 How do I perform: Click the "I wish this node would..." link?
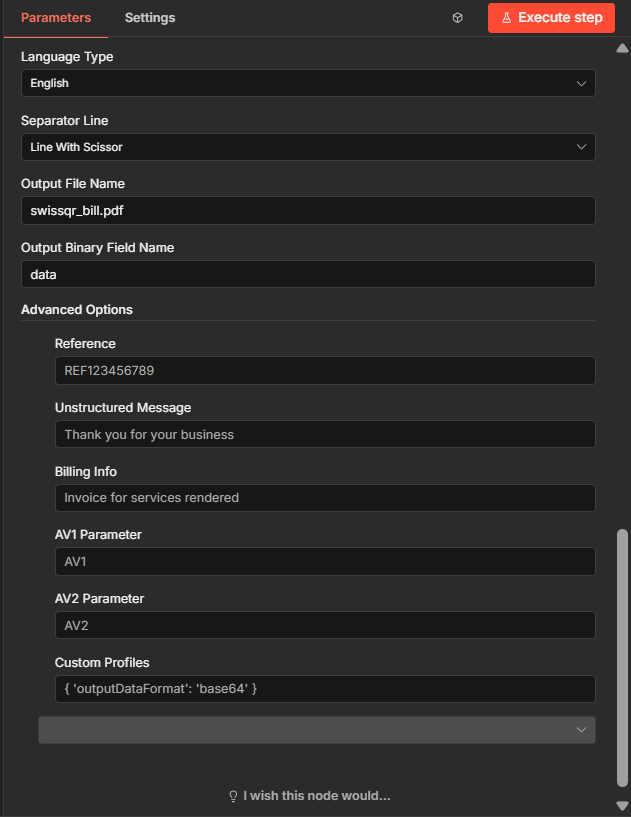pyautogui.click(x=316, y=796)
